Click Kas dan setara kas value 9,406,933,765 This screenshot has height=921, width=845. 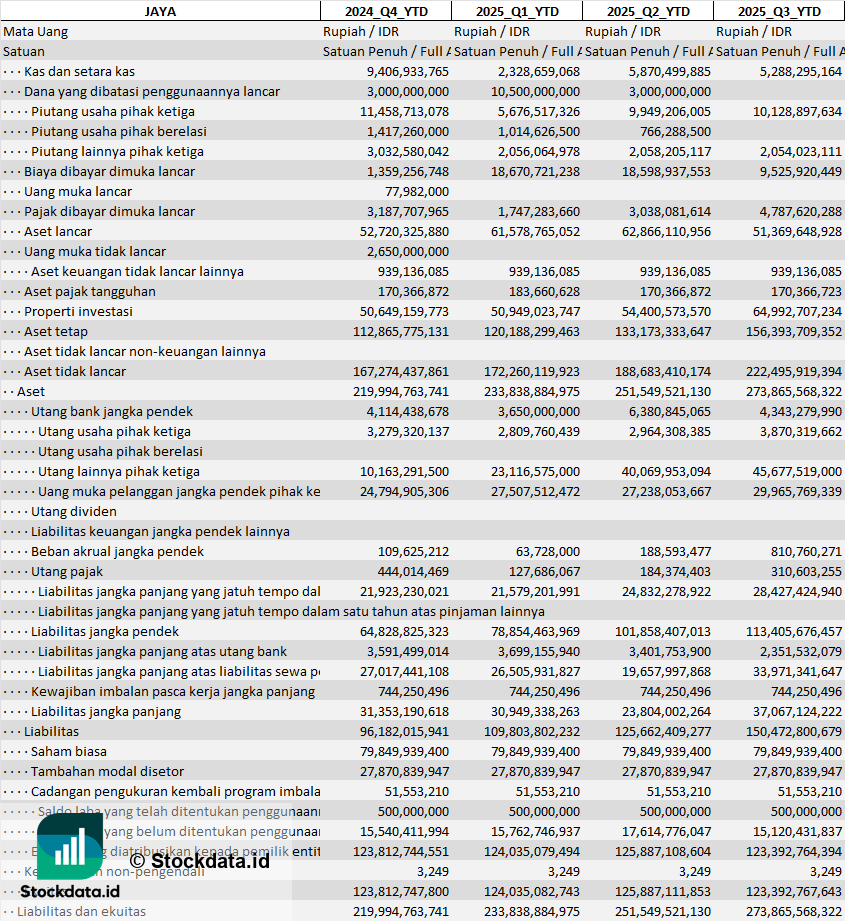pos(408,72)
